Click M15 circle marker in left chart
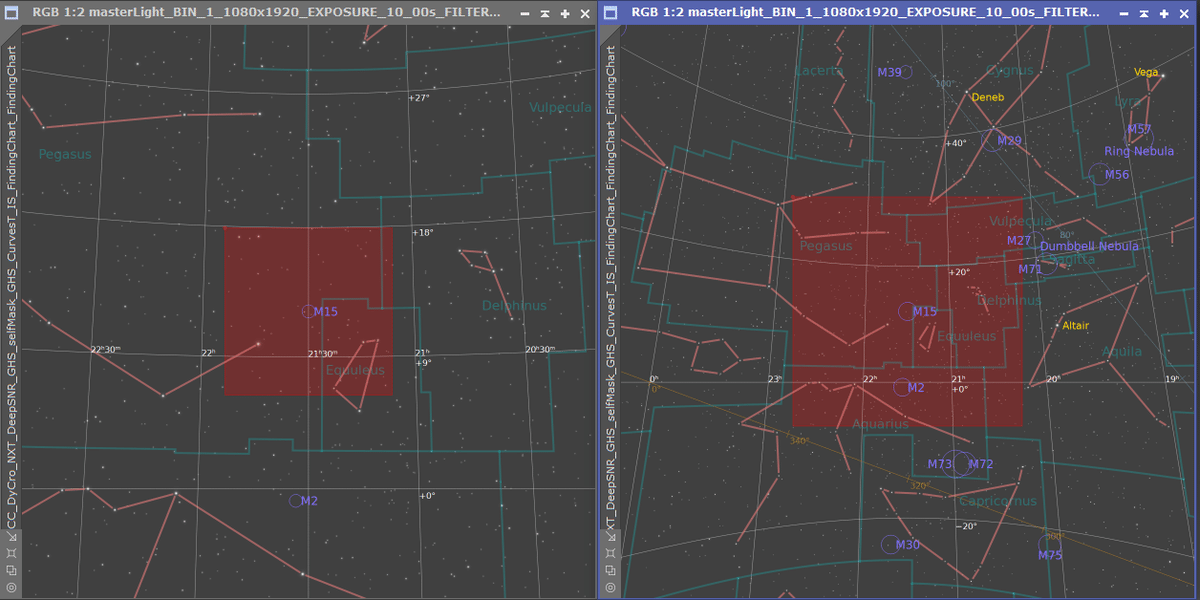 tap(307, 312)
